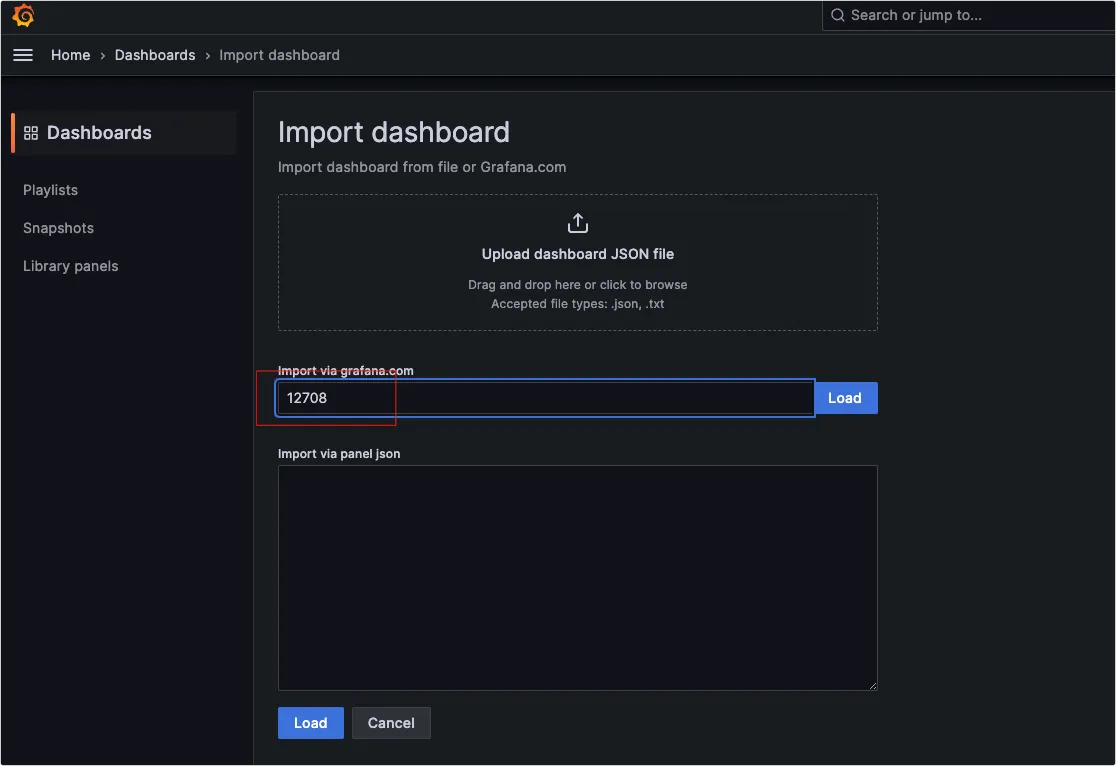Screen dimensions: 1116x766
Task: Click the Import dashboard breadcrumb
Action: click(x=279, y=55)
